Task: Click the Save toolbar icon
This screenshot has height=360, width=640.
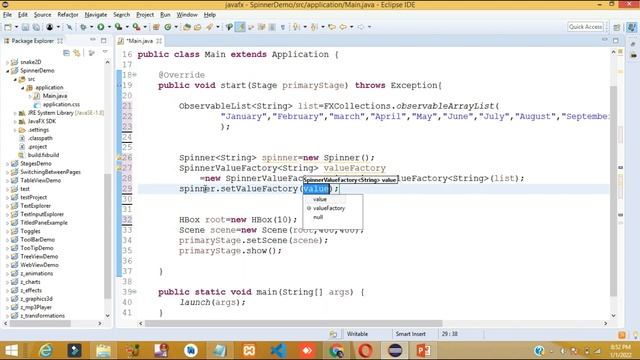Action: (x=25, y=27)
